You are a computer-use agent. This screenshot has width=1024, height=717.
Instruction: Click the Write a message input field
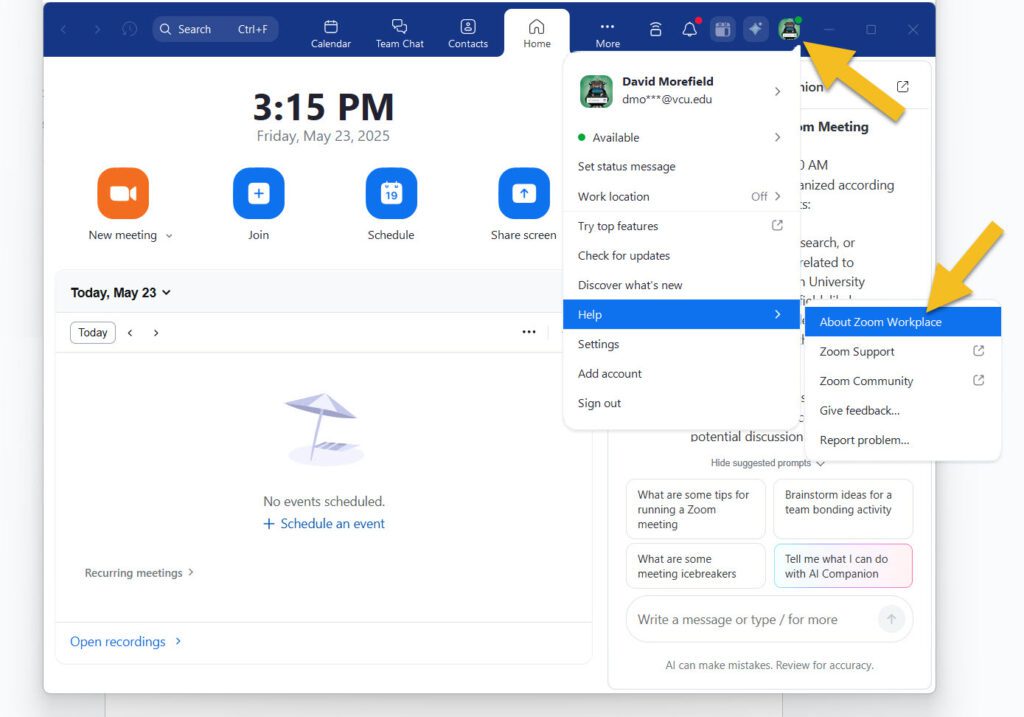point(750,620)
